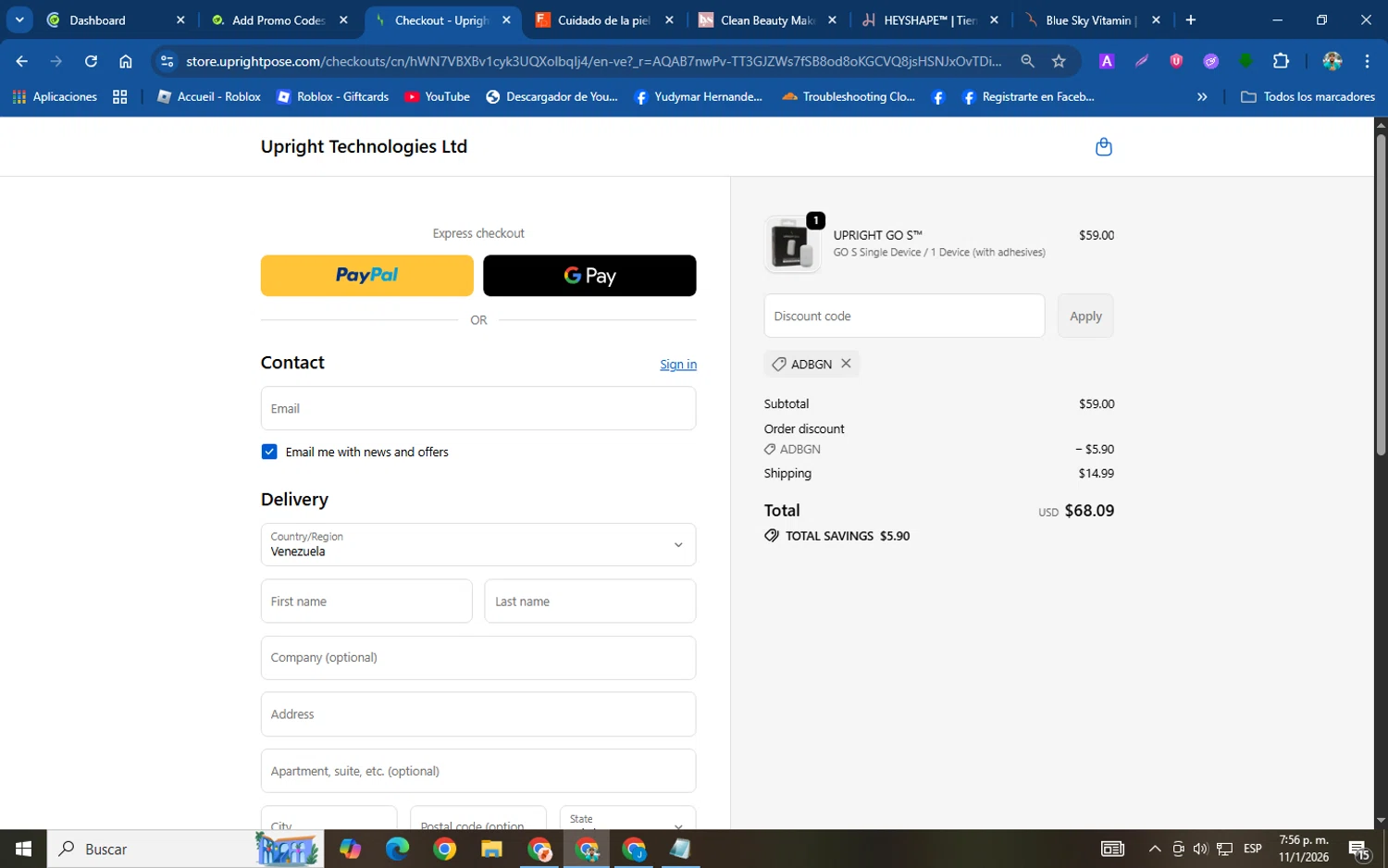Open the Aplicaciones bookmarks shortcut
Screen dimensions: 1388x868
pos(55,96)
